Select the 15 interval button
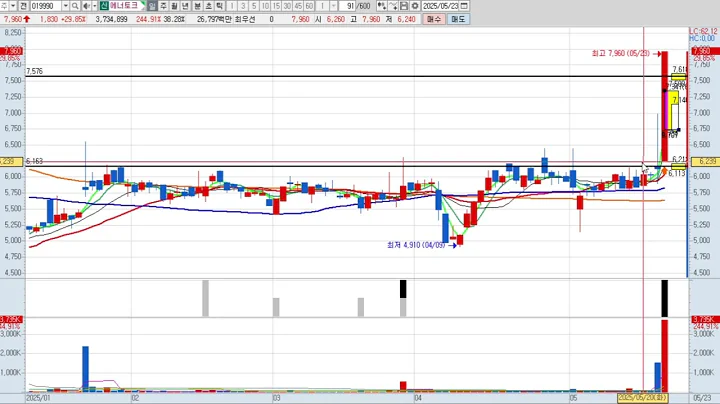720x404 pixels. [x=276, y=6]
